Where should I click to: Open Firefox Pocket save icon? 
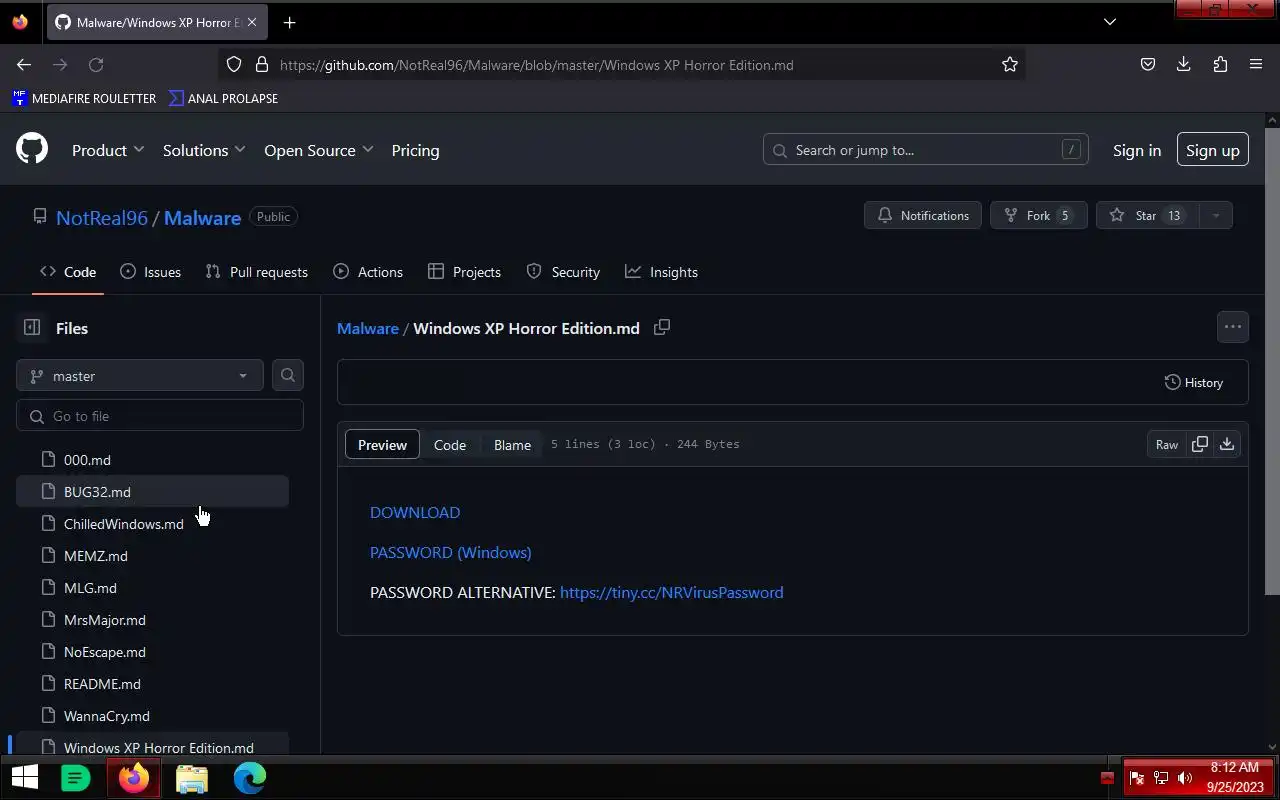pos(1148,64)
